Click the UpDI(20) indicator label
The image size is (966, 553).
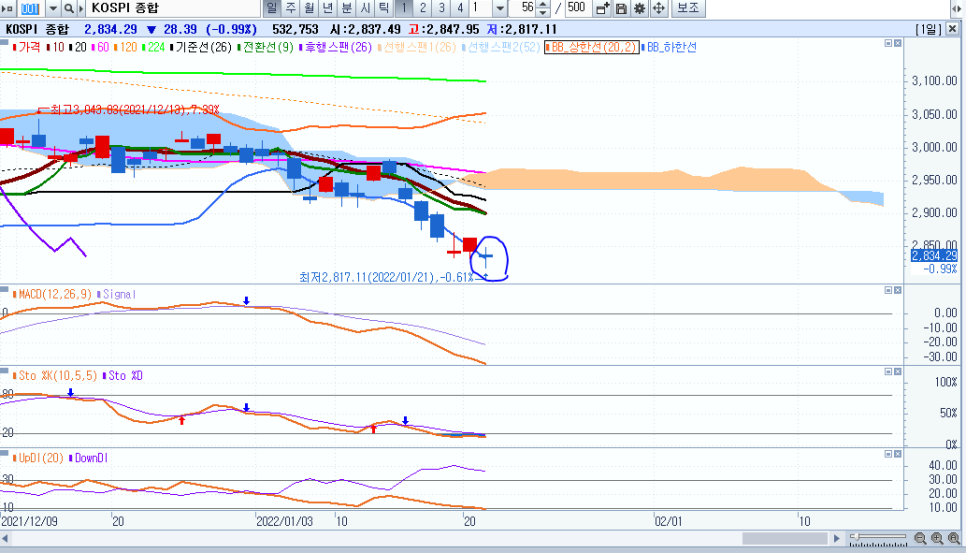pyautogui.click(x=38, y=458)
